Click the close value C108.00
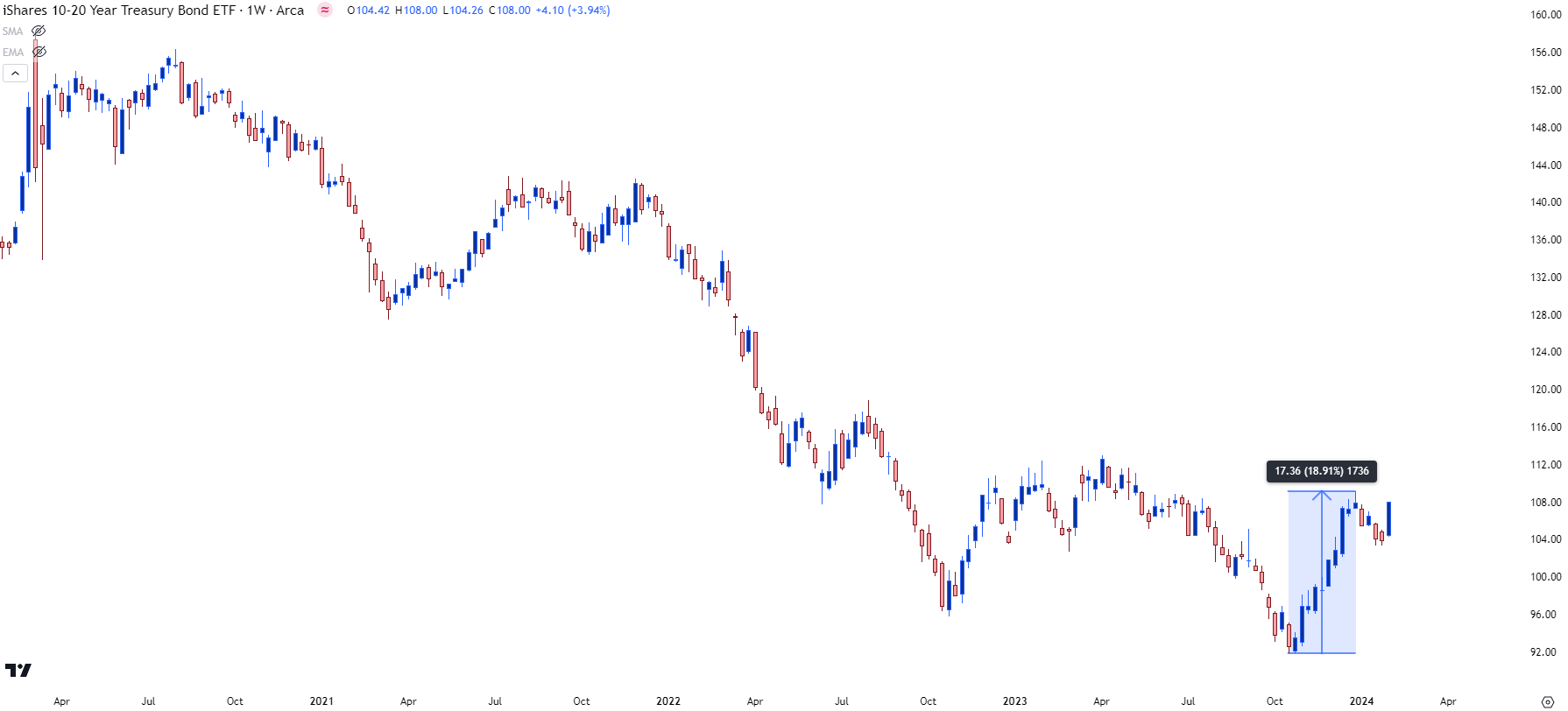1568x711 pixels. pyautogui.click(x=510, y=11)
